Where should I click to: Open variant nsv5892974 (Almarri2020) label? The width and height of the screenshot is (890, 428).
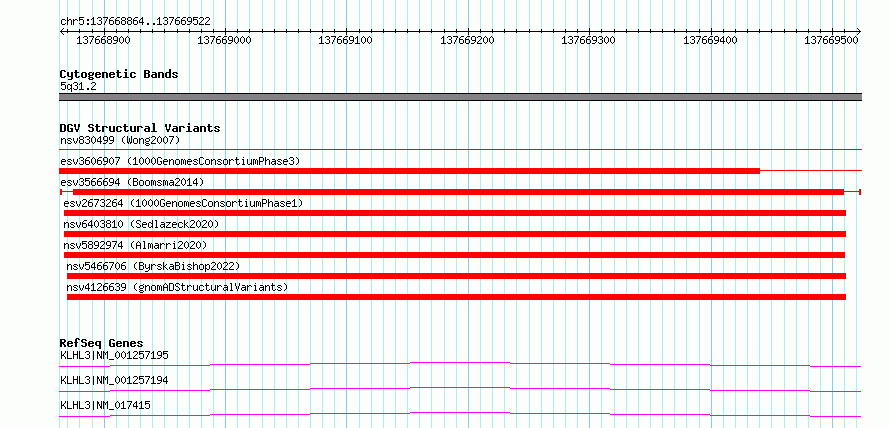[x=135, y=245]
